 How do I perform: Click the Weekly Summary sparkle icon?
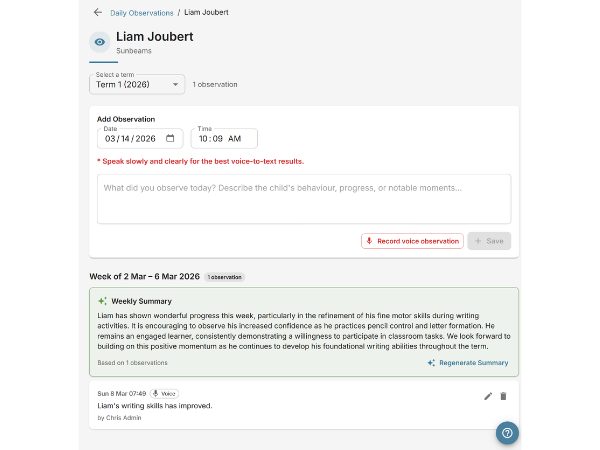102,301
